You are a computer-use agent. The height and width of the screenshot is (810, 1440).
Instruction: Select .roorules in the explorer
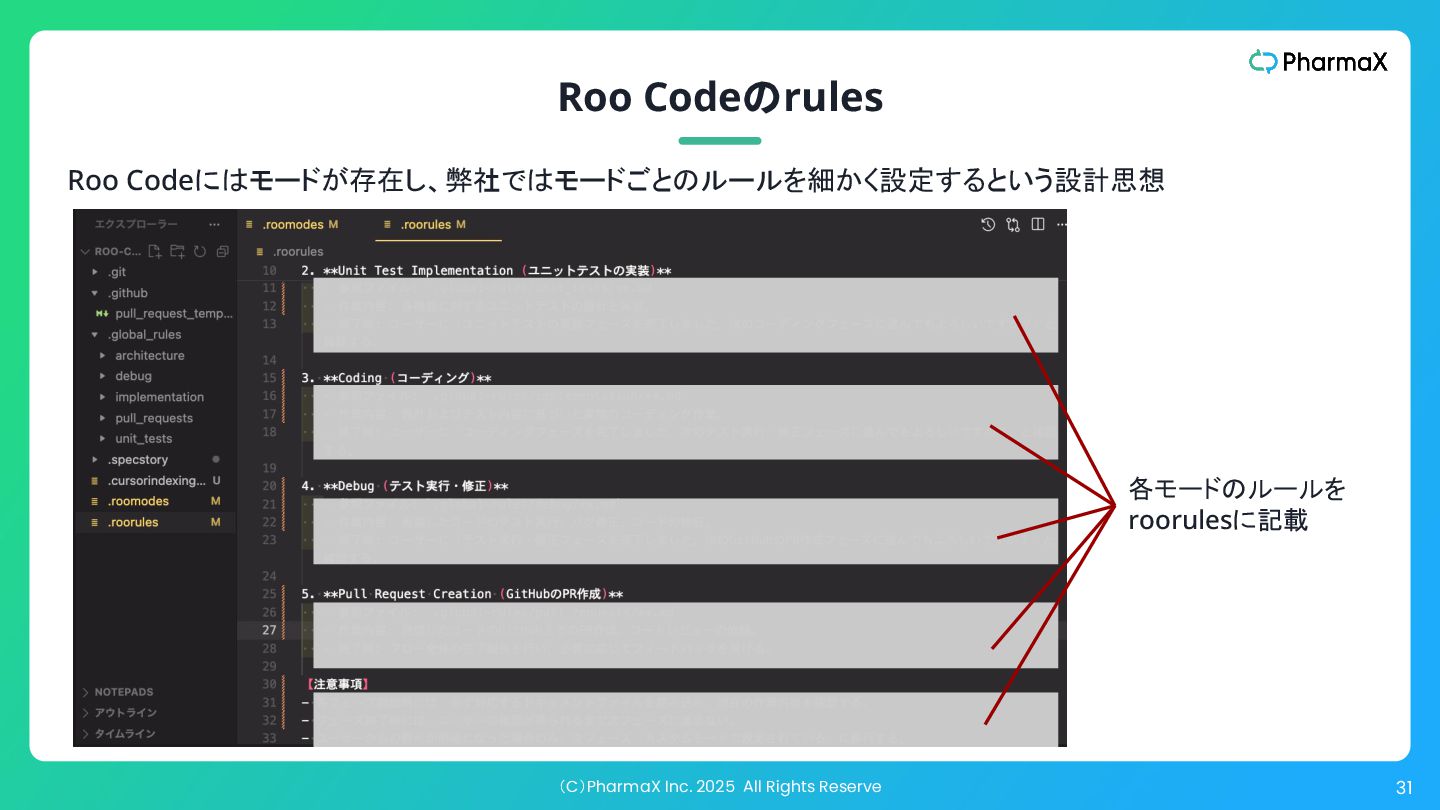point(133,523)
